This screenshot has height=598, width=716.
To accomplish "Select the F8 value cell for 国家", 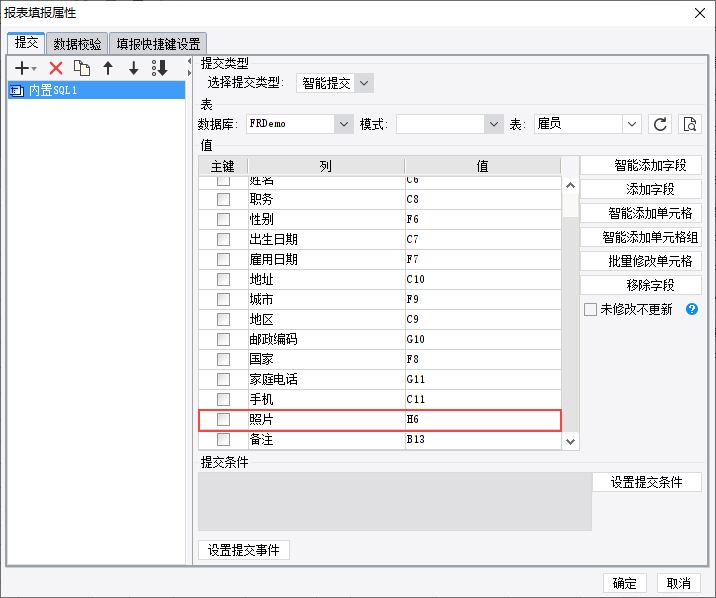I will 483,359.
